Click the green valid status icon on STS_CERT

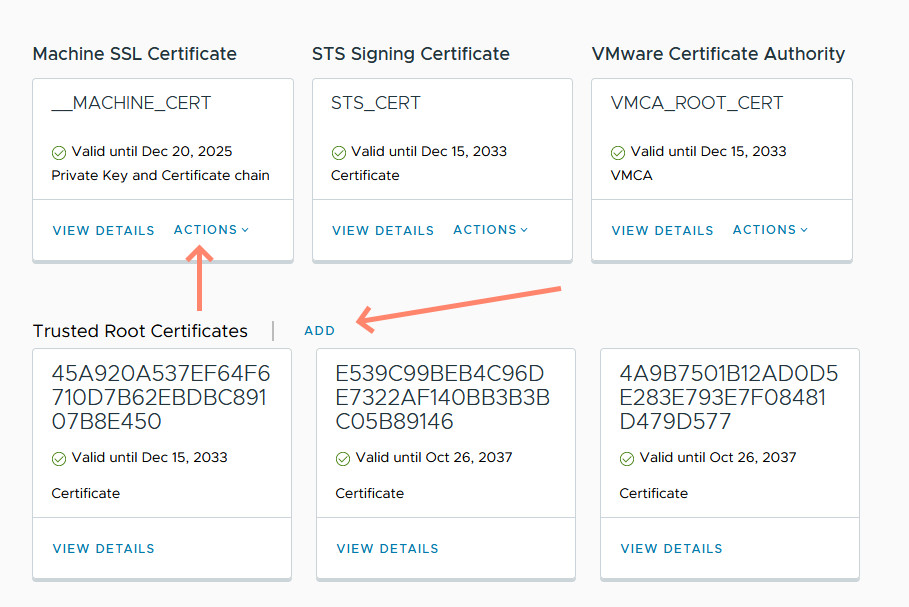pyautogui.click(x=339, y=153)
